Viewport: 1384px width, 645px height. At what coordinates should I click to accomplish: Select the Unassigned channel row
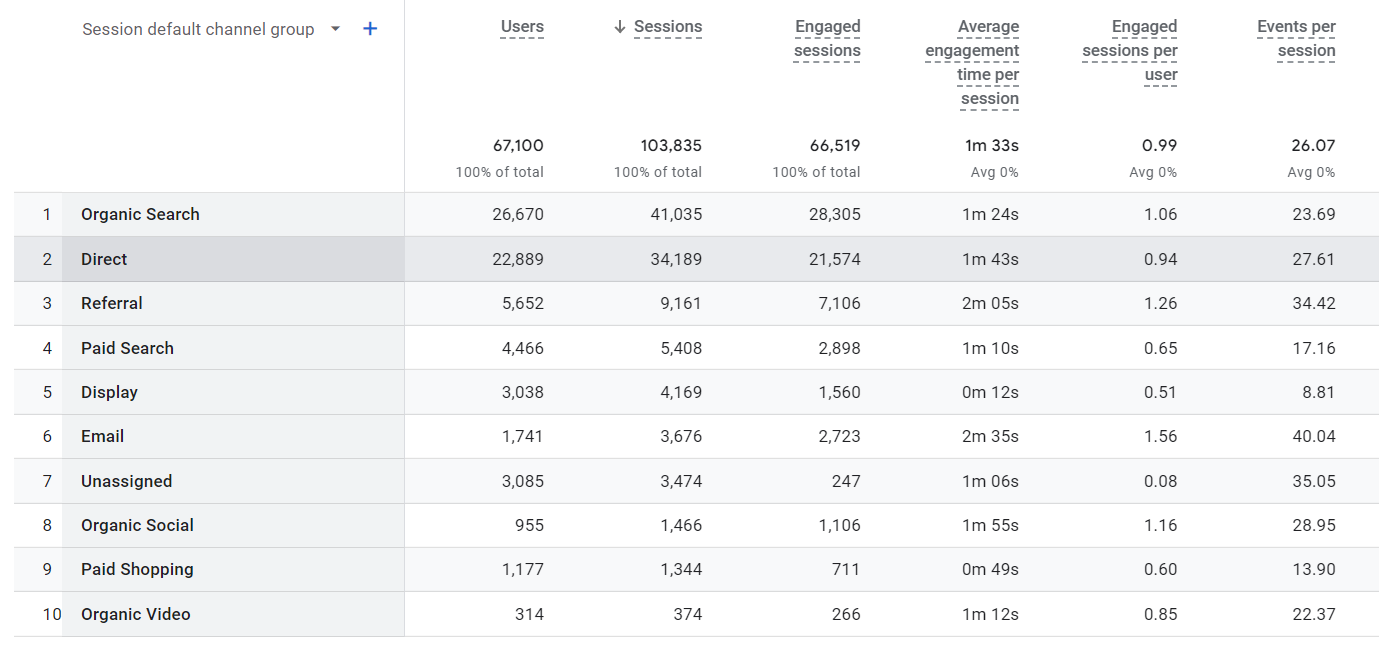click(x=126, y=480)
